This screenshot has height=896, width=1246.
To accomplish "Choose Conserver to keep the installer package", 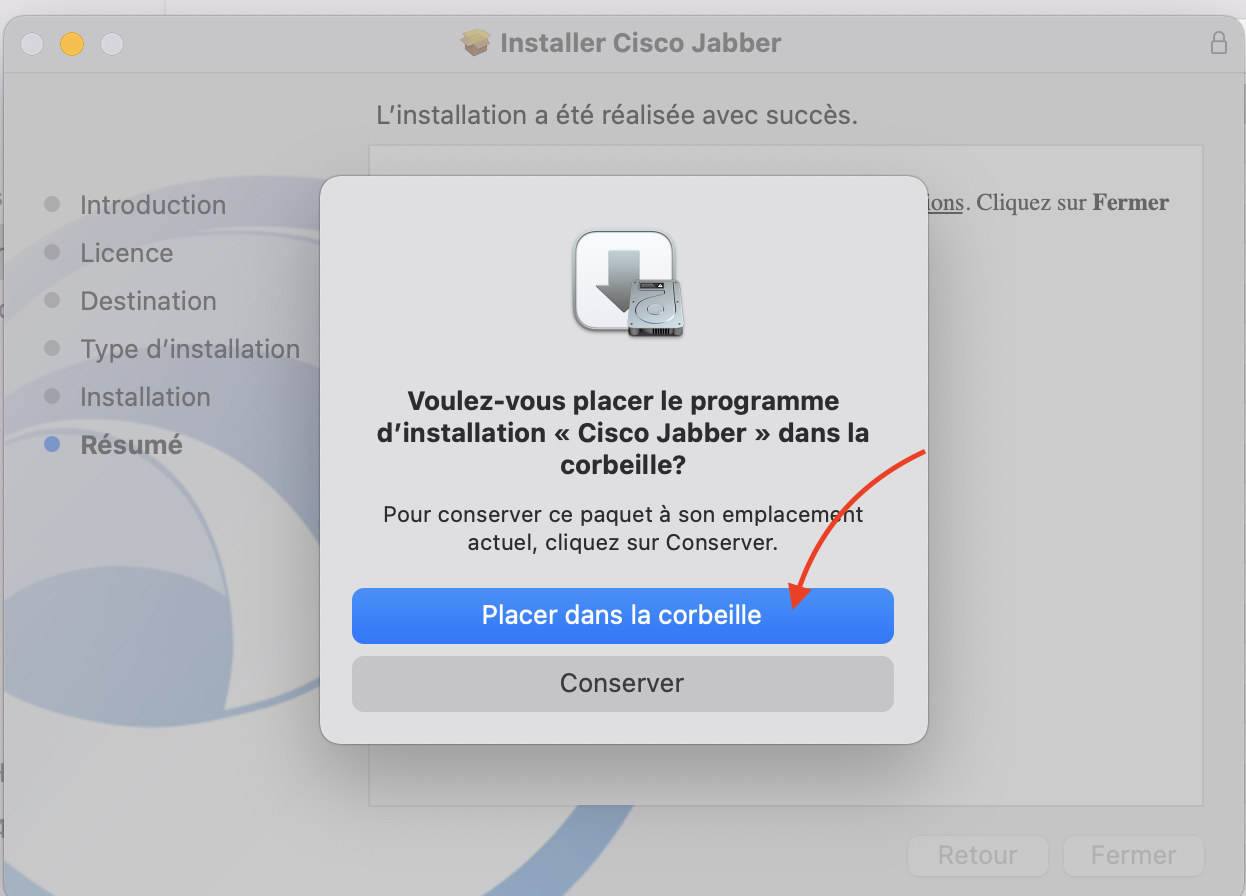I will pyautogui.click(x=622, y=684).
